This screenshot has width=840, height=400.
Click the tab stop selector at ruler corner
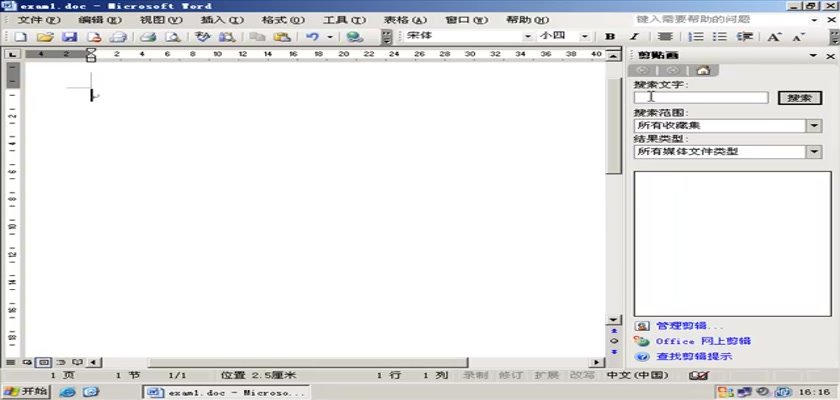(x=13, y=54)
